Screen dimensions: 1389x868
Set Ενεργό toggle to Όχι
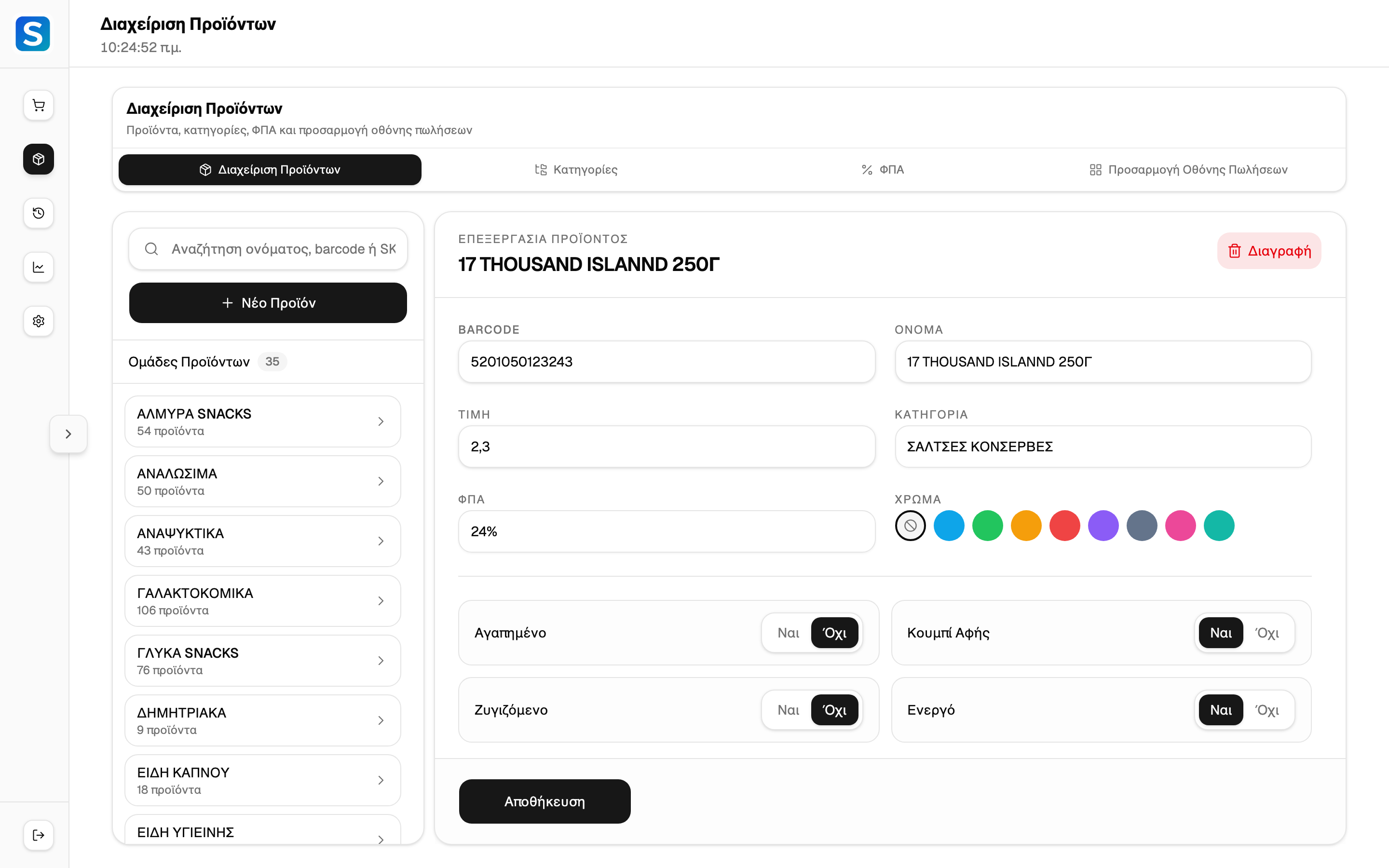(1267, 710)
